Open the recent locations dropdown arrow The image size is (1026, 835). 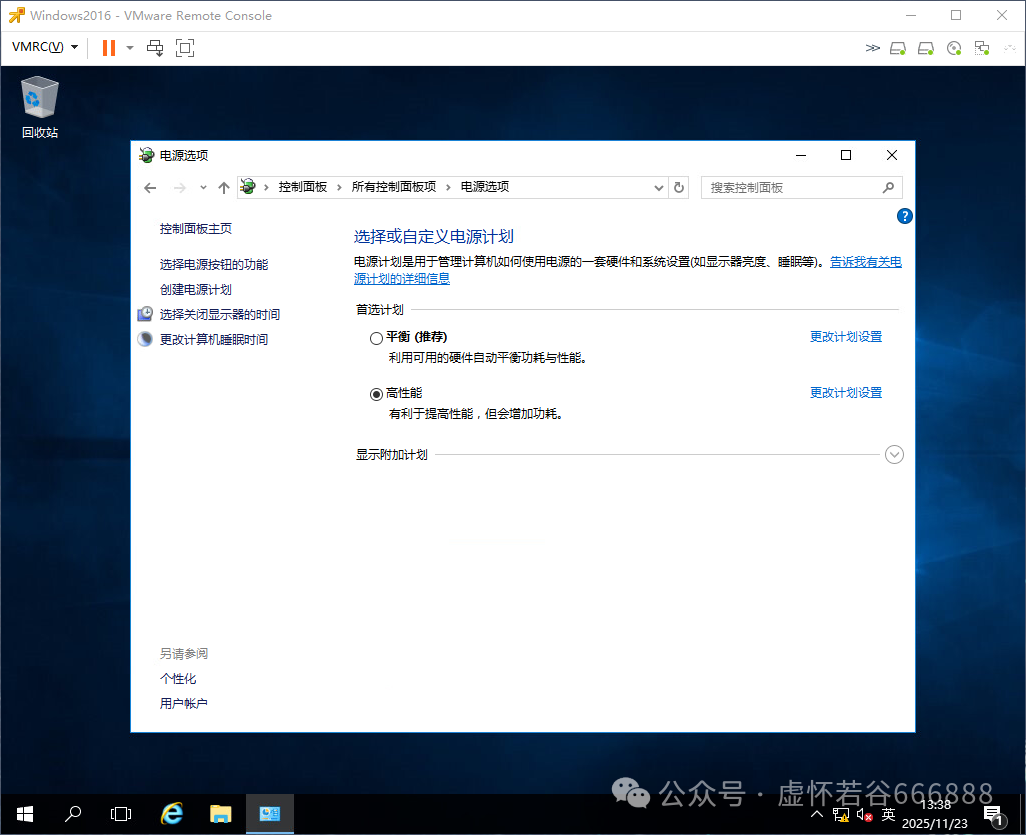pos(203,188)
